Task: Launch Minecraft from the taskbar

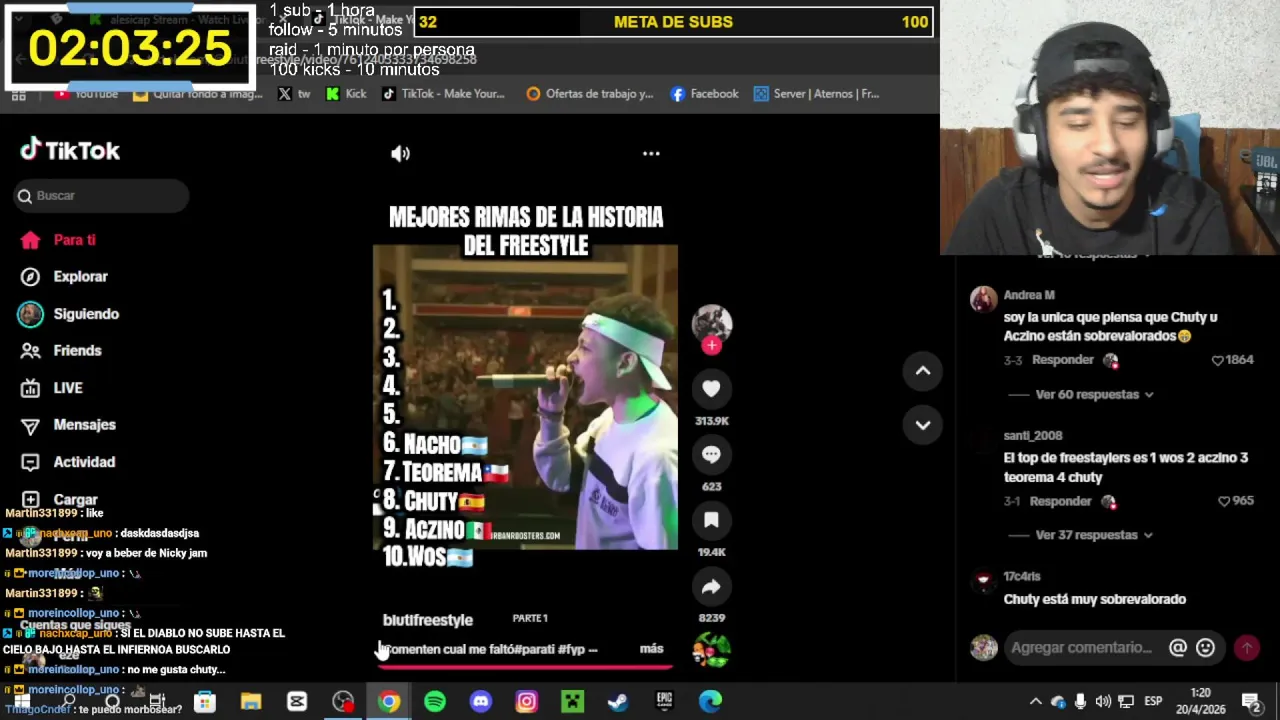Action: tap(572, 702)
